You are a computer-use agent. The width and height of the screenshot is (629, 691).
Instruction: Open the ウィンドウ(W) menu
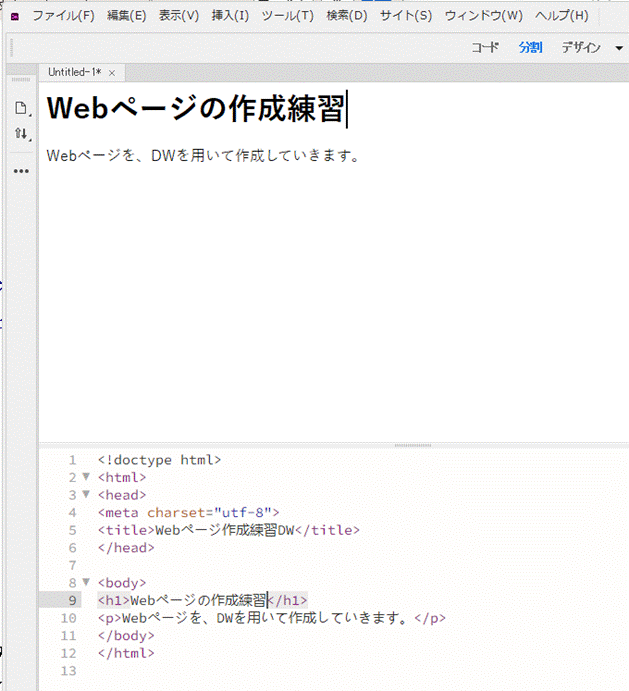[483, 16]
